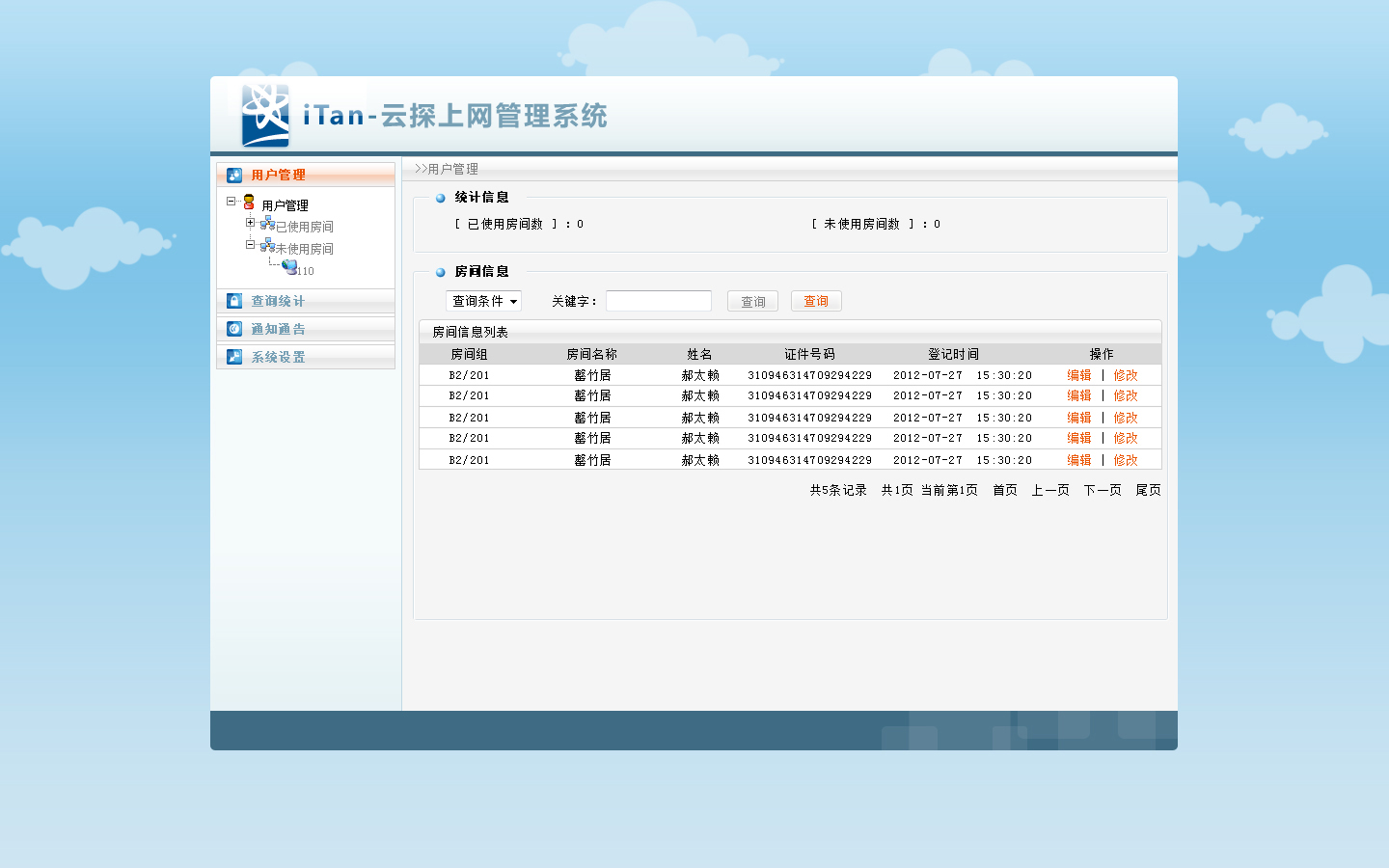This screenshot has height=868, width=1389.
Task: Click 修改 link in the first table row
Action: (1126, 375)
